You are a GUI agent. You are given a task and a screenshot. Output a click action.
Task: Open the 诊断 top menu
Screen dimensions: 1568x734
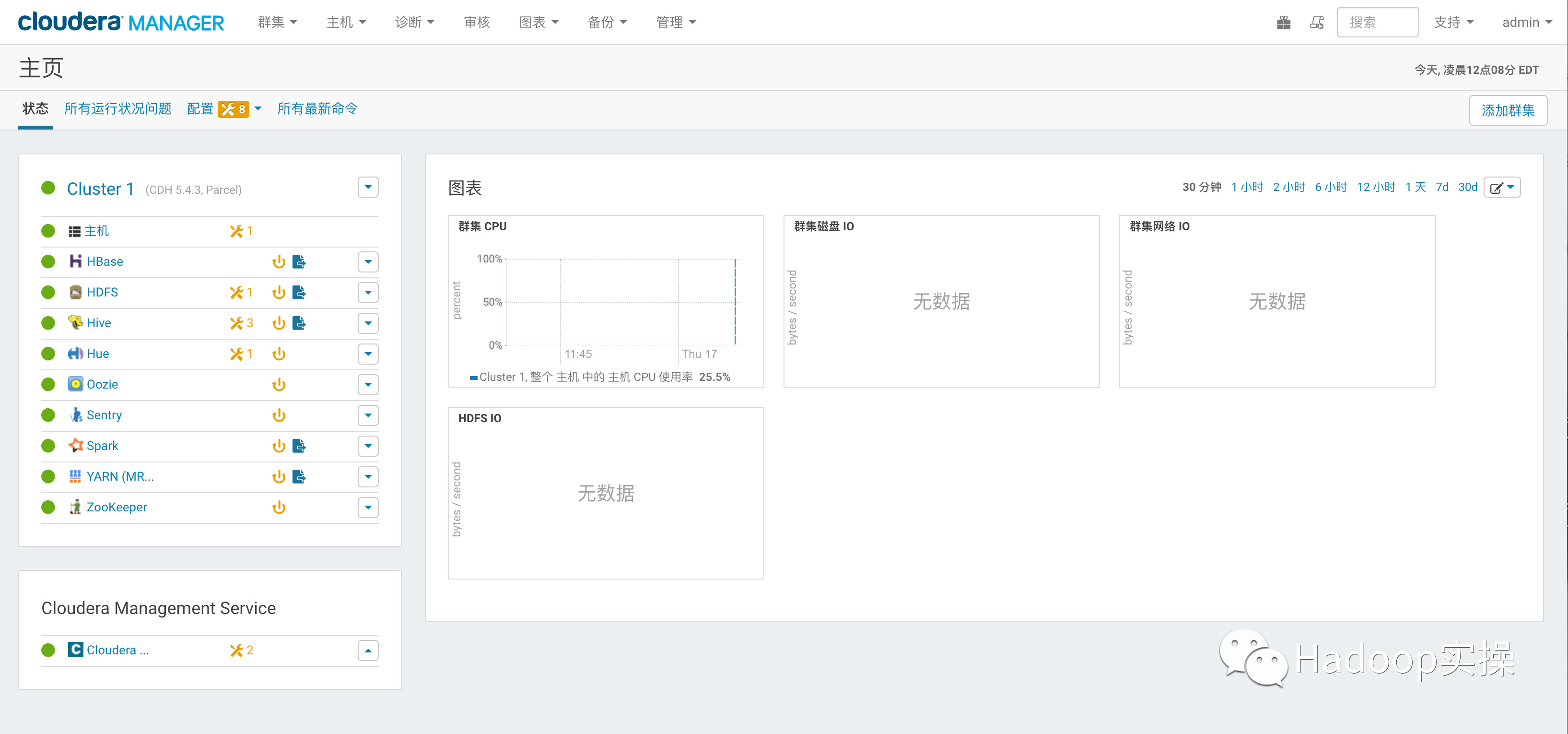pos(414,23)
